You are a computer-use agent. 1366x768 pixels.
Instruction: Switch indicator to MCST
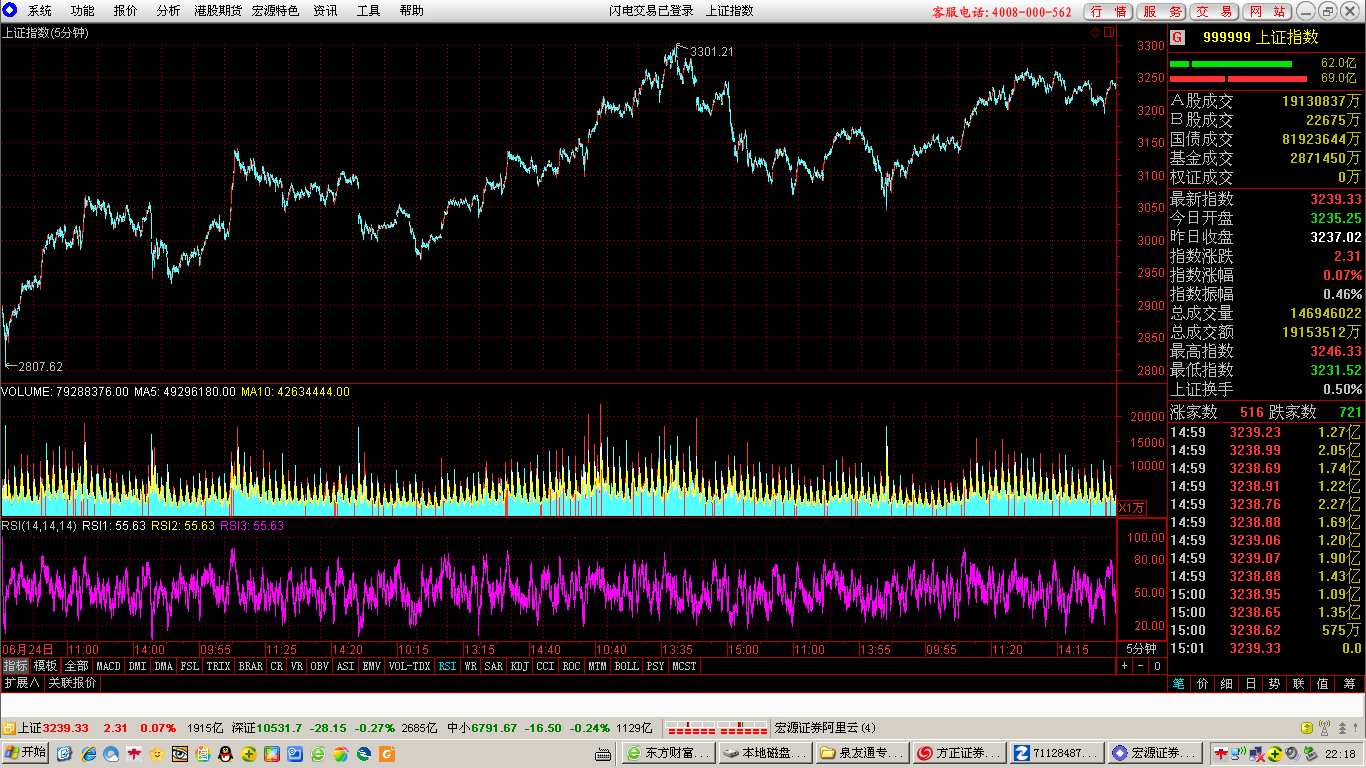click(685, 665)
